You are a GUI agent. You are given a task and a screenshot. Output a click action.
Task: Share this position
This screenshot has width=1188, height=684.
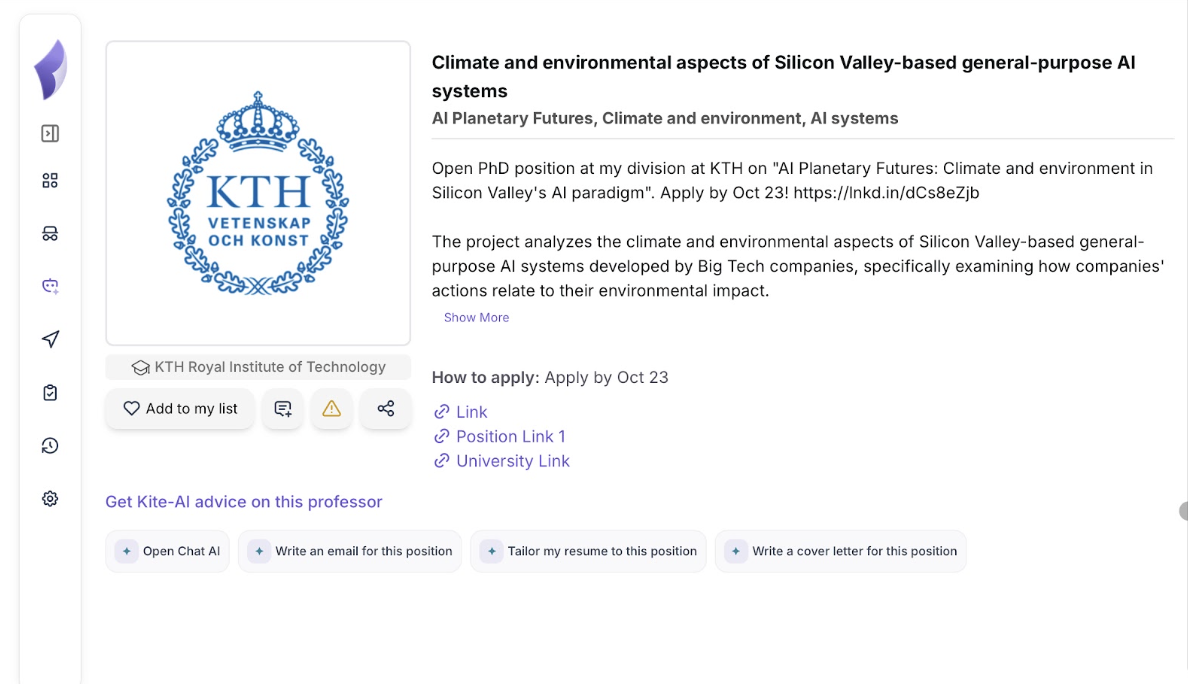point(386,409)
